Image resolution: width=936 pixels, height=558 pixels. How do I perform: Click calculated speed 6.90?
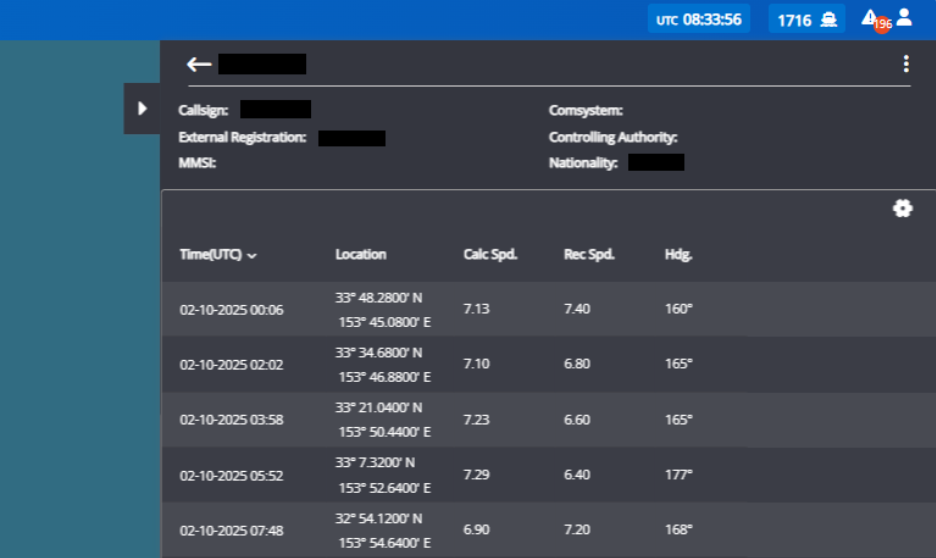(x=476, y=529)
